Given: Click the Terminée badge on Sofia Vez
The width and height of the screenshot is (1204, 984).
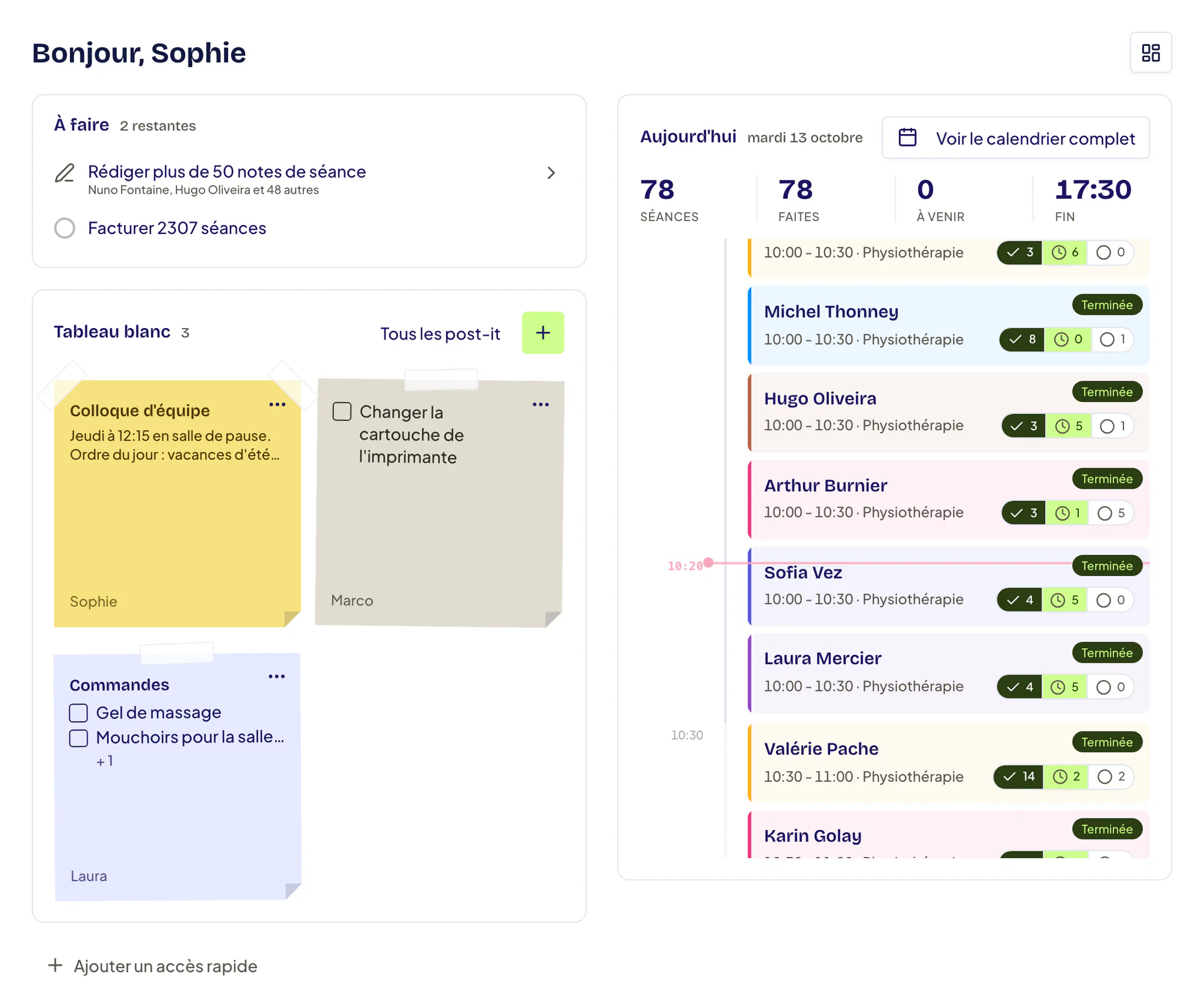Looking at the screenshot, I should click(1107, 566).
